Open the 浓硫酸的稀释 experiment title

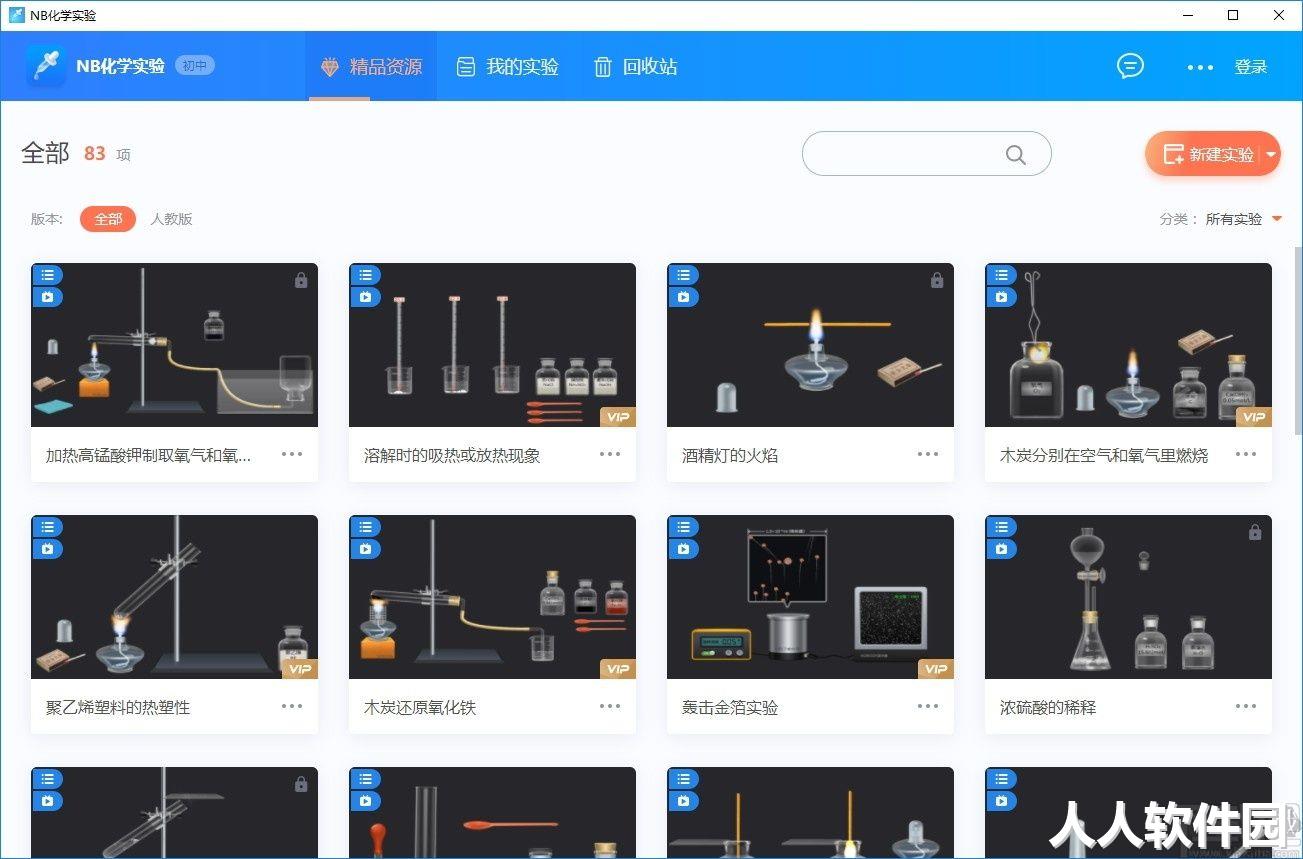(x=1048, y=707)
